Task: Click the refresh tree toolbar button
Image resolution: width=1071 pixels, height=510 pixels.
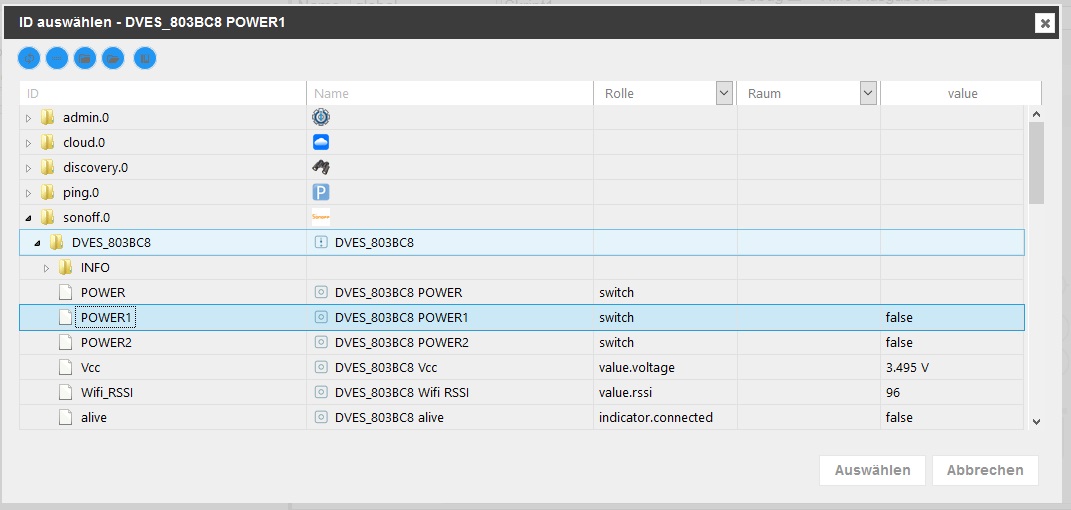Action: (x=30, y=59)
